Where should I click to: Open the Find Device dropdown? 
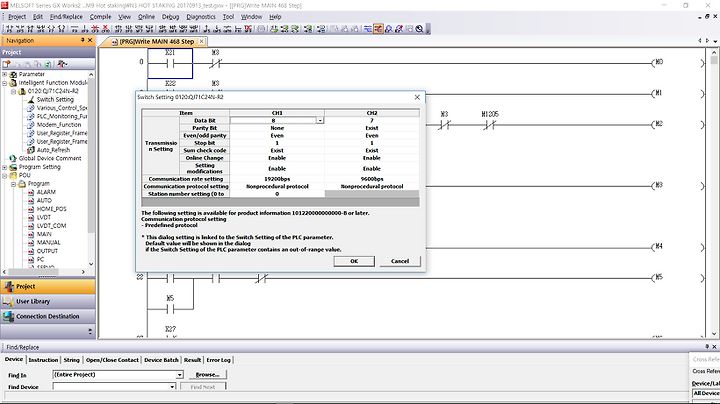coord(173,387)
